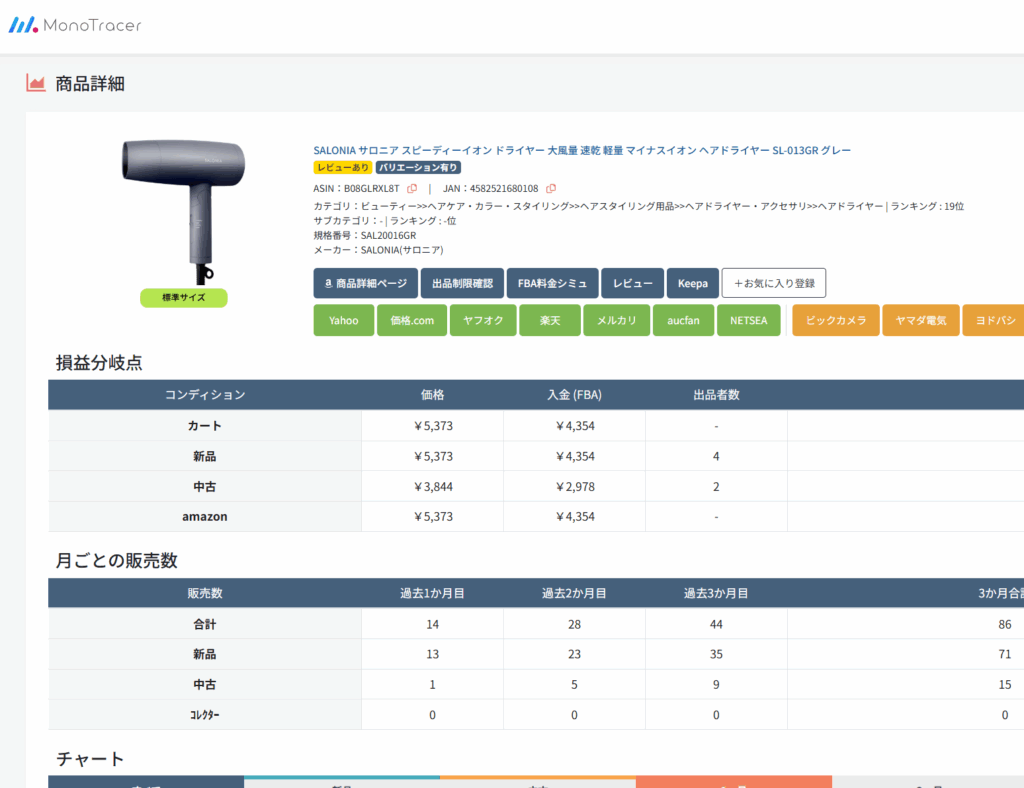Image resolution: width=1024 pixels, height=788 pixels.
Task: Click the 損益分岐点 section heading
Action: [x=99, y=362]
